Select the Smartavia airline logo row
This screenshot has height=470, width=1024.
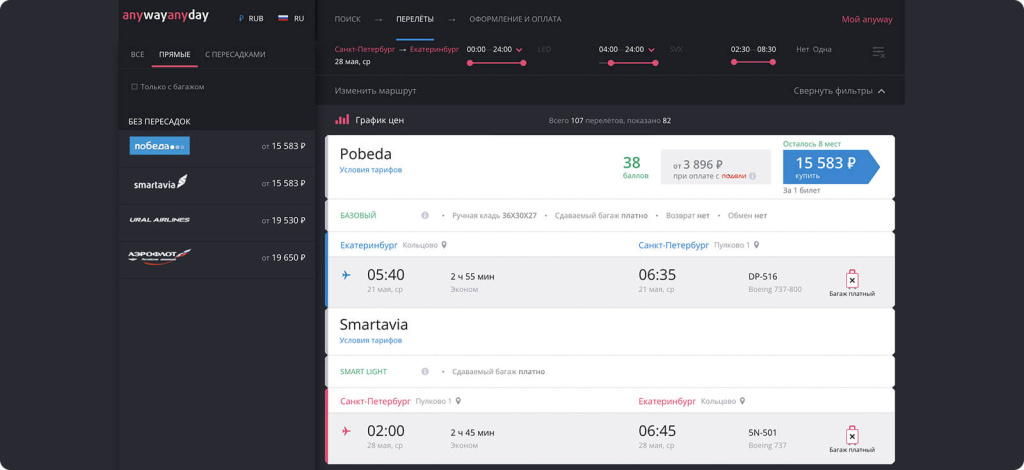click(217, 183)
